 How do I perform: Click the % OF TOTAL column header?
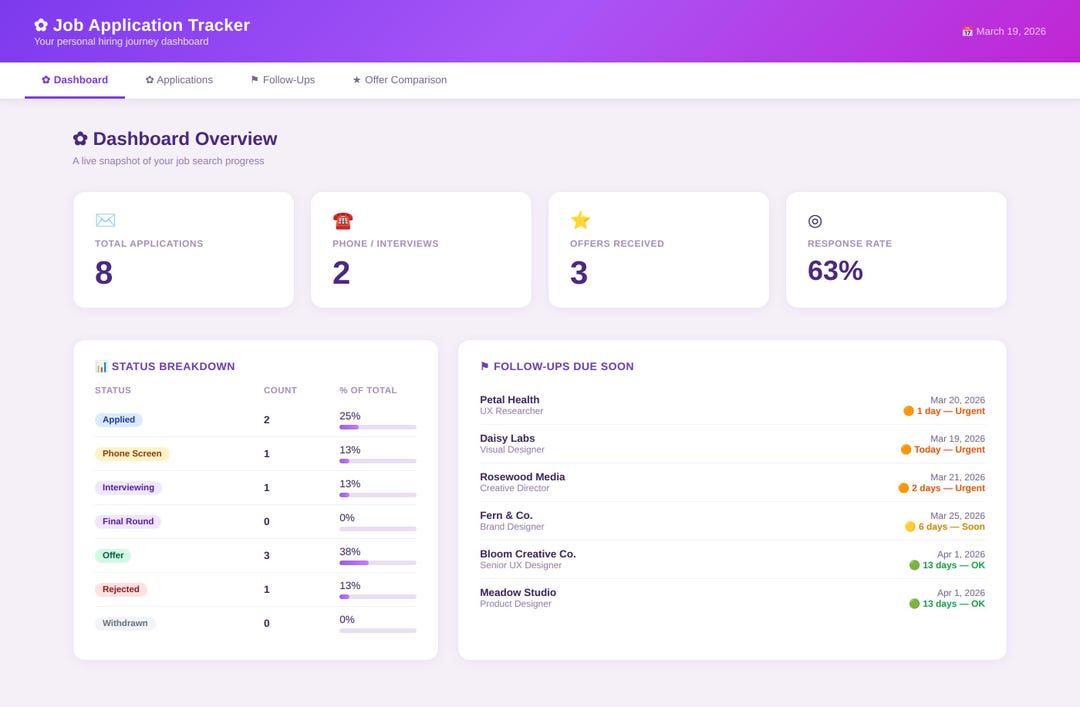368,390
